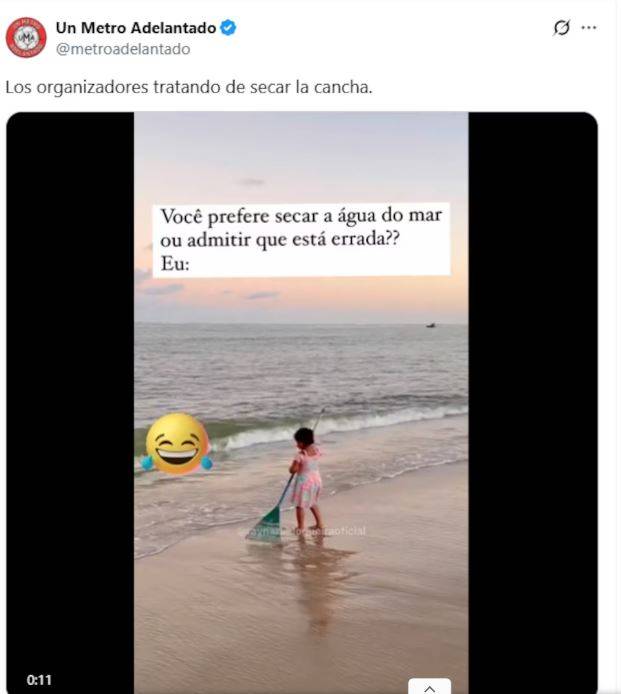This screenshot has height=694, width=621.
Task: Click the left black letterbox bar
Action: click(x=70, y=389)
